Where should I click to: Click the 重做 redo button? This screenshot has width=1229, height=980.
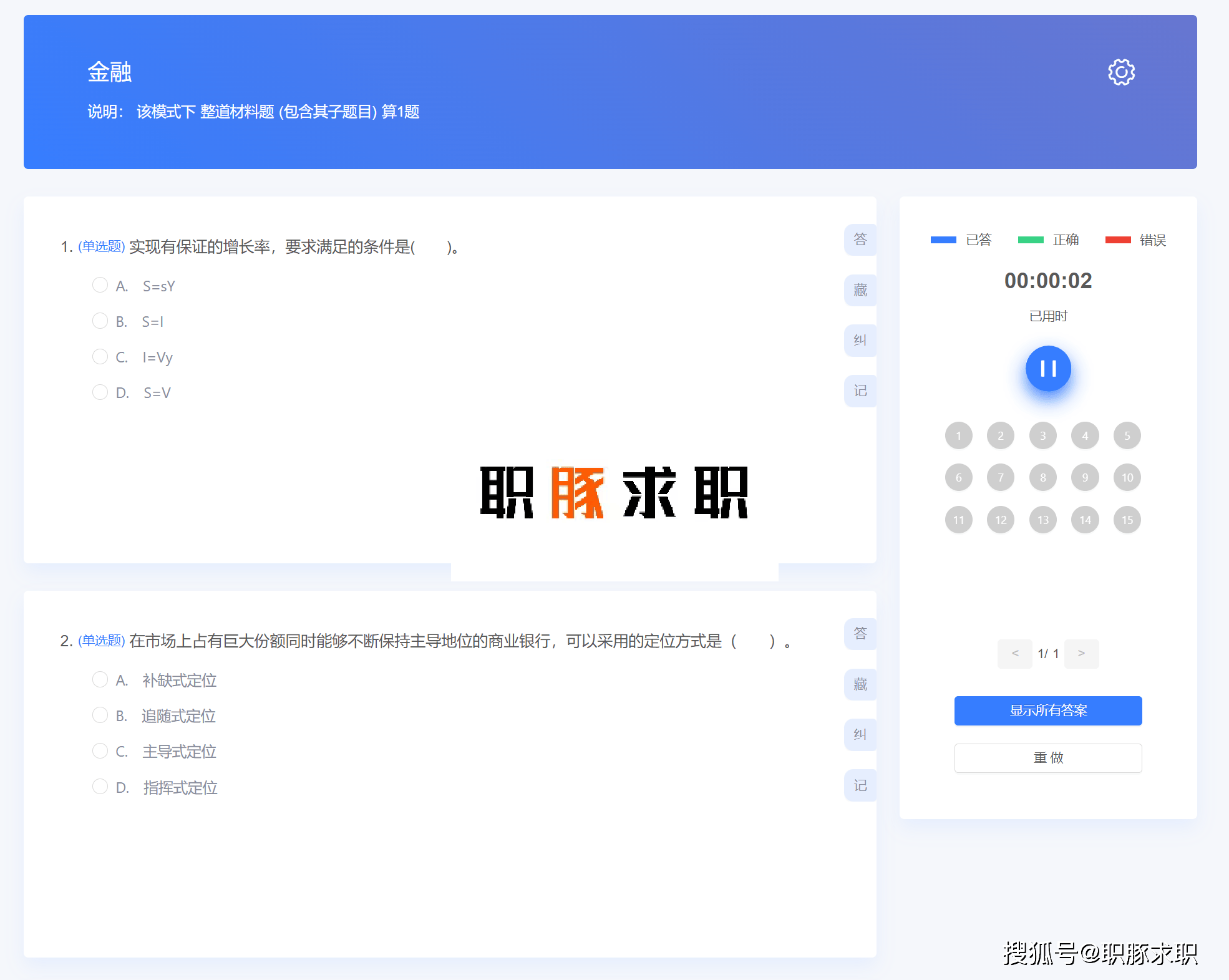[x=1048, y=758]
